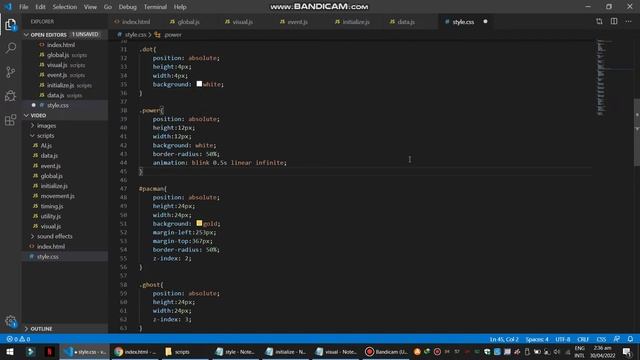Open the Selection menu
The image size is (640, 360).
tap(64, 7)
